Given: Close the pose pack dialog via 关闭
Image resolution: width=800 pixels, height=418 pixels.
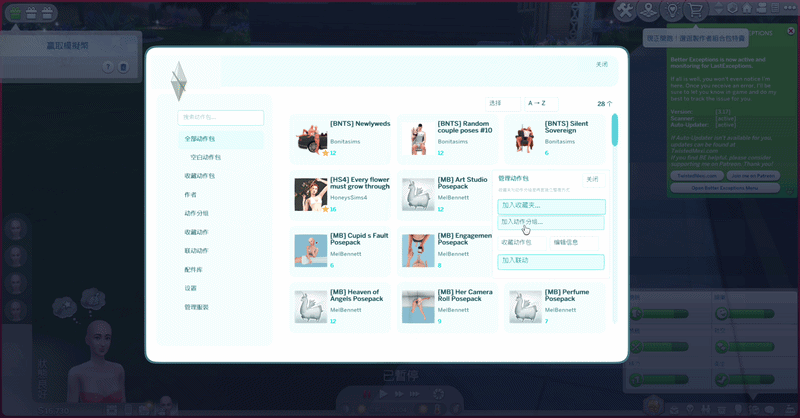Looking at the screenshot, I should tap(602, 64).
